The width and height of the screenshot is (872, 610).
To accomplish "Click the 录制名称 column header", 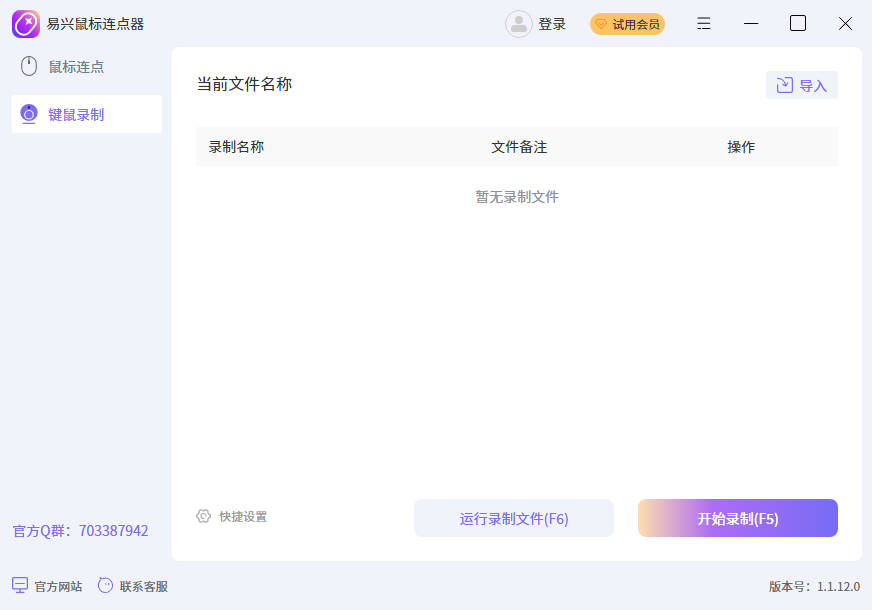I will point(236,147).
